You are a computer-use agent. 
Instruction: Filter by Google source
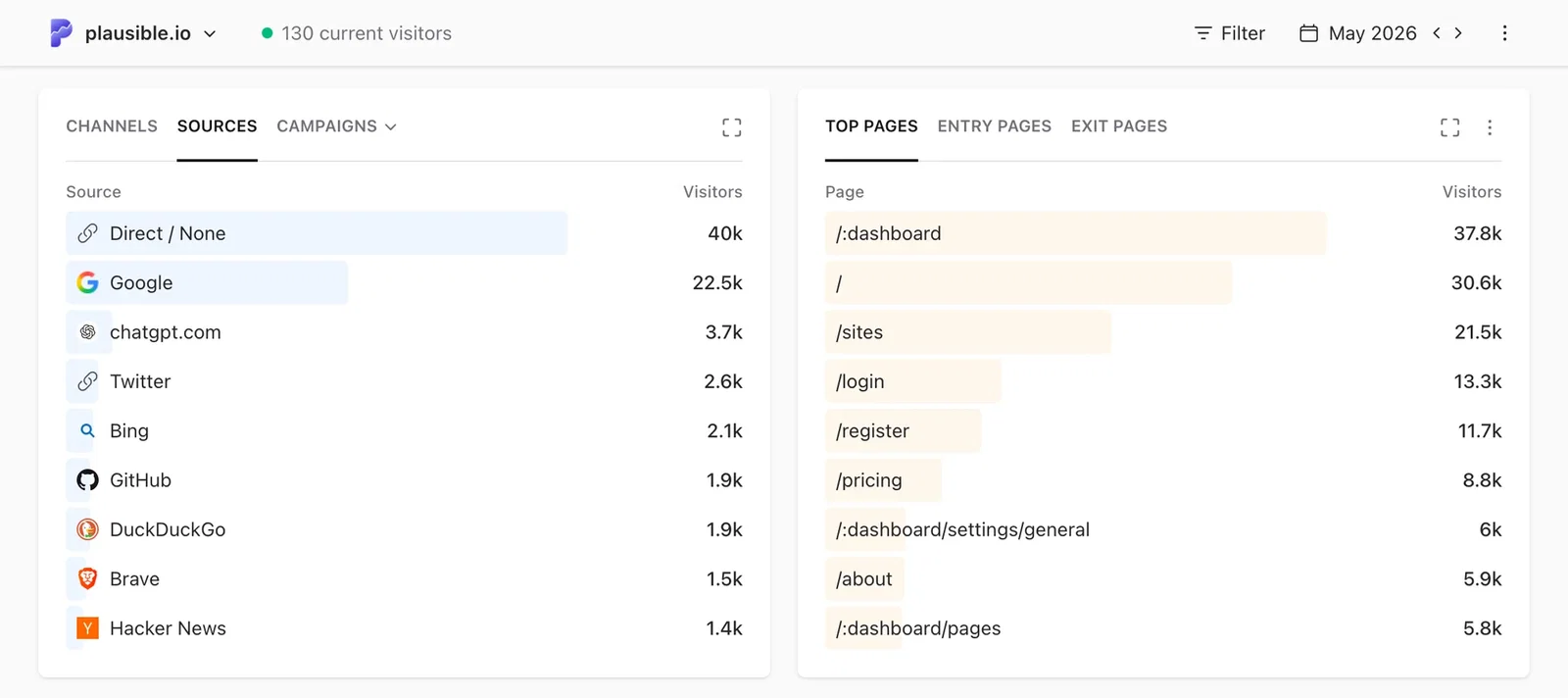point(141,282)
